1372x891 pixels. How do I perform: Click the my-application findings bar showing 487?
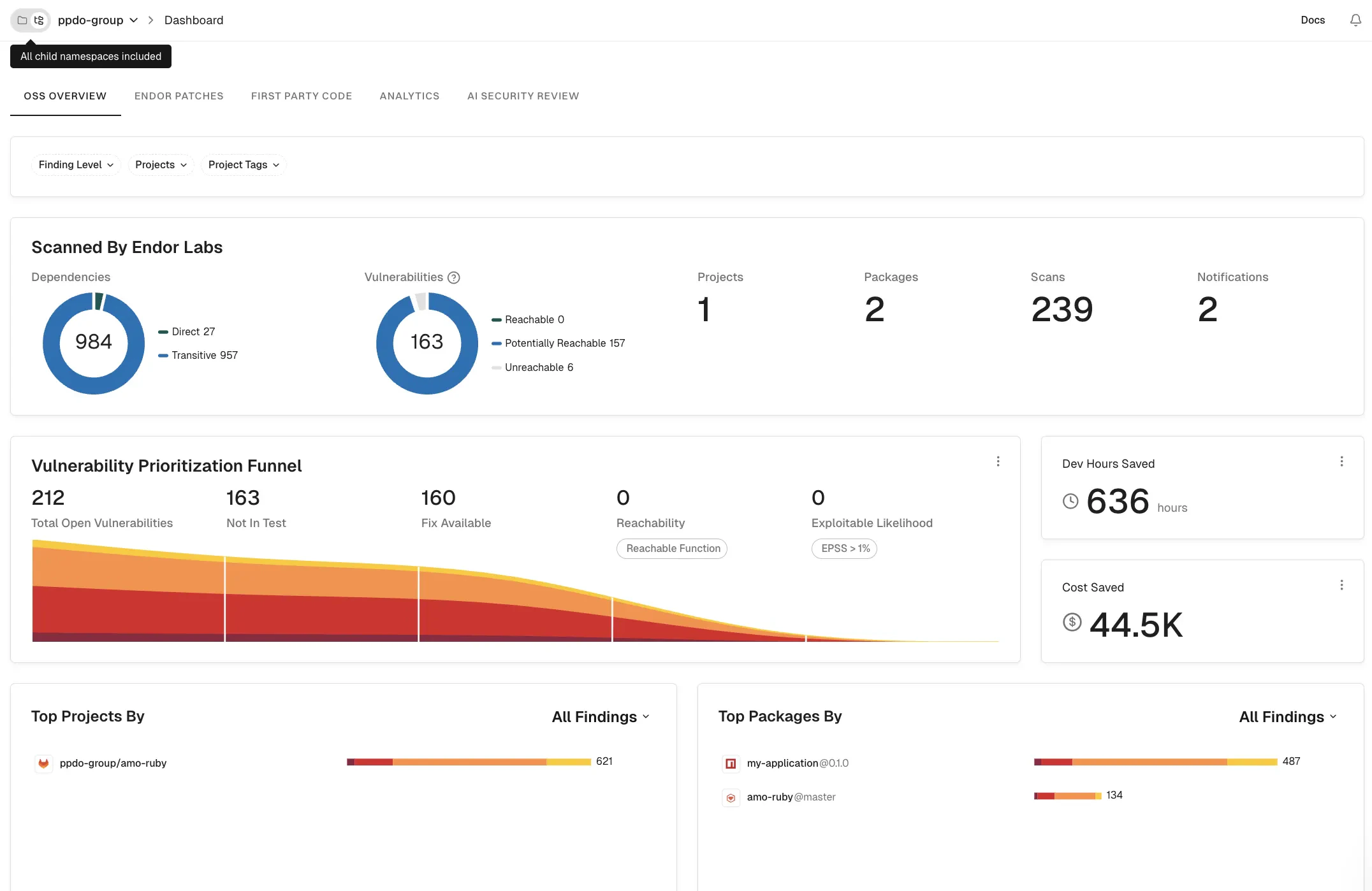tap(1155, 762)
